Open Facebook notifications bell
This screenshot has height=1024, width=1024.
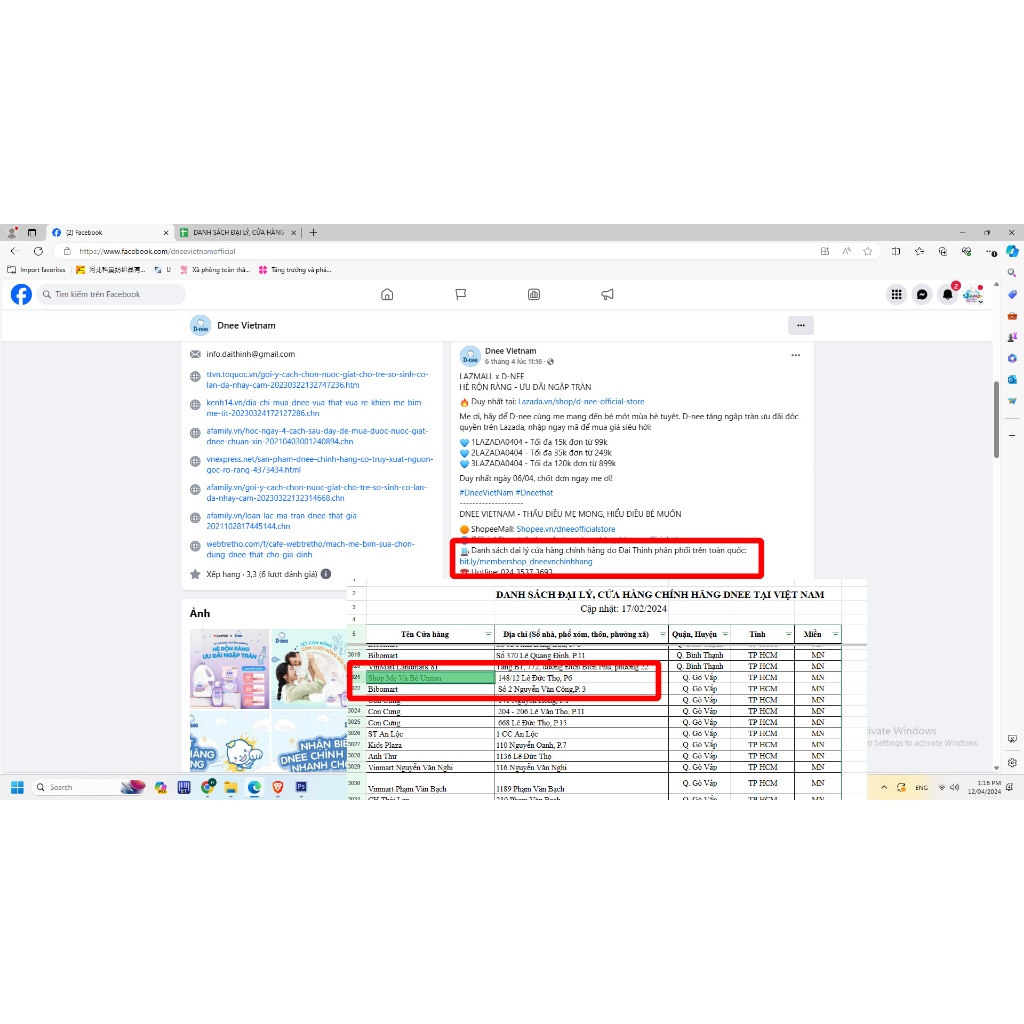pyautogui.click(x=947, y=294)
